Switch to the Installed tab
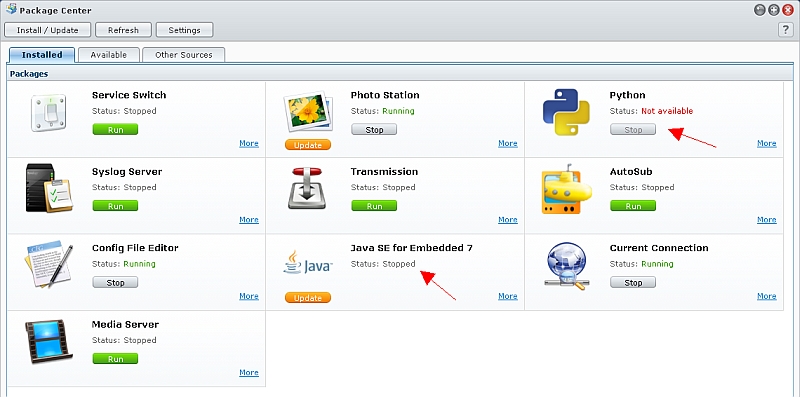 [42, 55]
